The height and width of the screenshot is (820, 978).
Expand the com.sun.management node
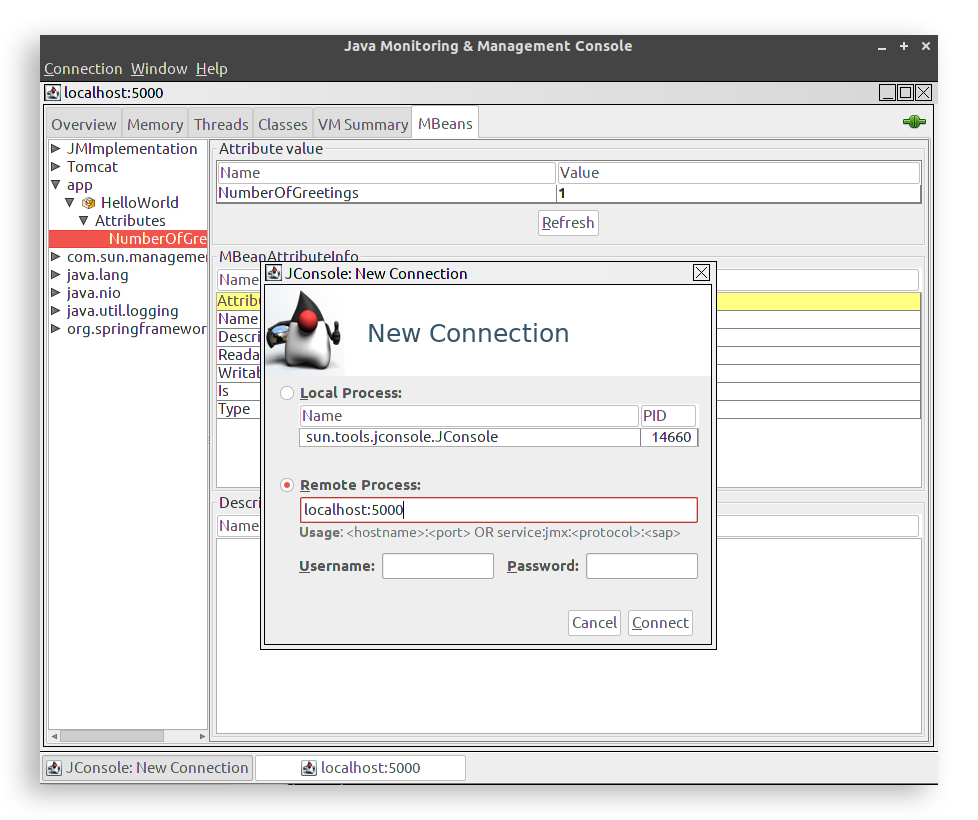point(56,256)
